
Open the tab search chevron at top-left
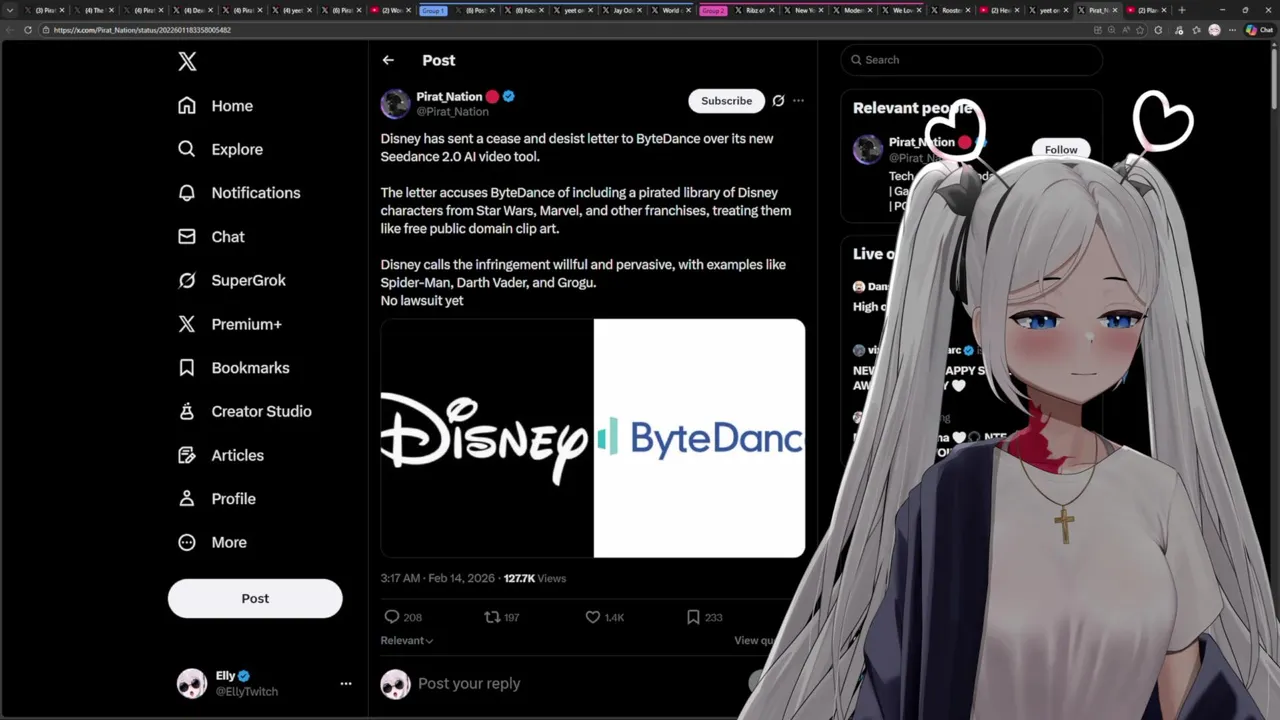[x=9, y=10]
